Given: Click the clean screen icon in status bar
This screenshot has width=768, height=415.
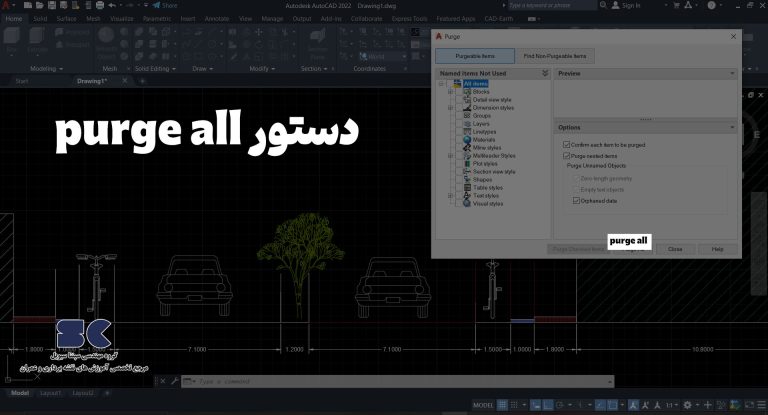Looking at the screenshot, I should point(749,405).
